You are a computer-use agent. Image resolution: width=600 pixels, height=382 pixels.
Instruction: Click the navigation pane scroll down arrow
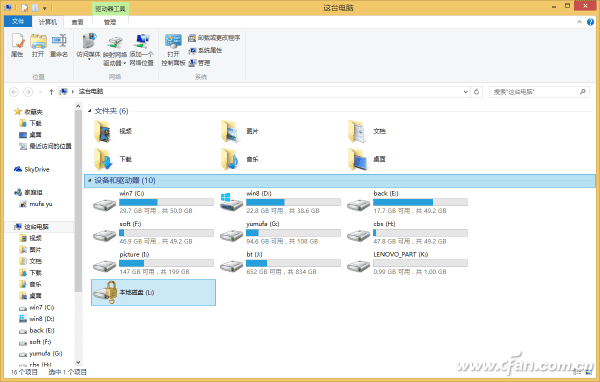click(78, 362)
